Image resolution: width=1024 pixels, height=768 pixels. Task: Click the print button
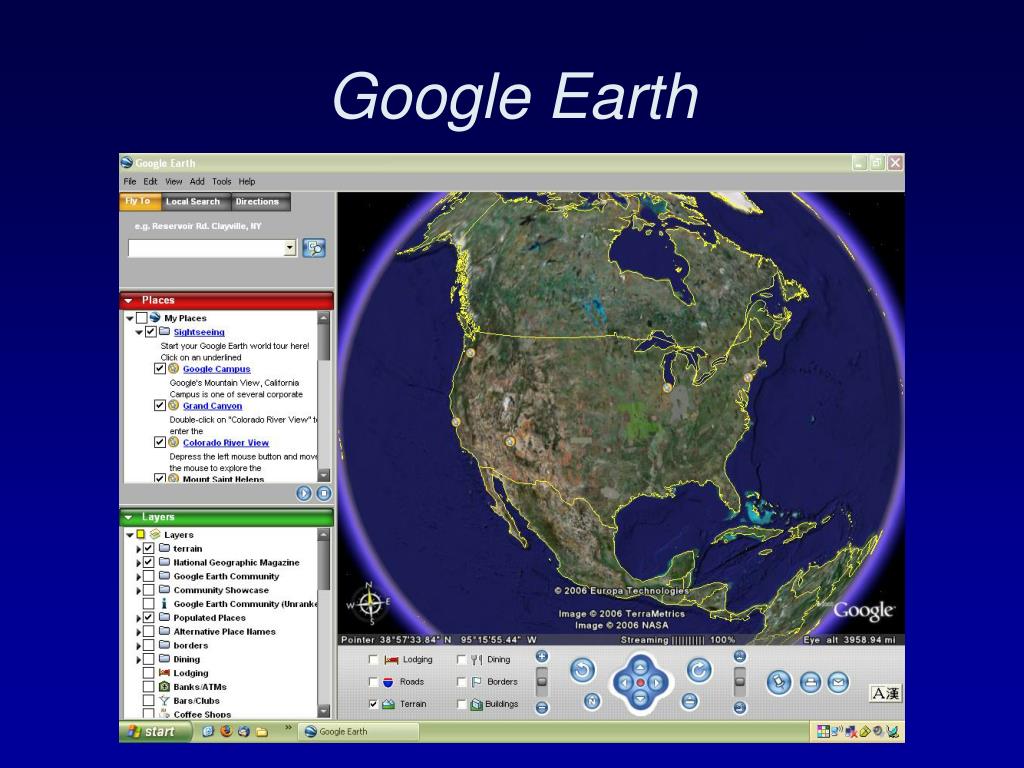tap(810, 683)
